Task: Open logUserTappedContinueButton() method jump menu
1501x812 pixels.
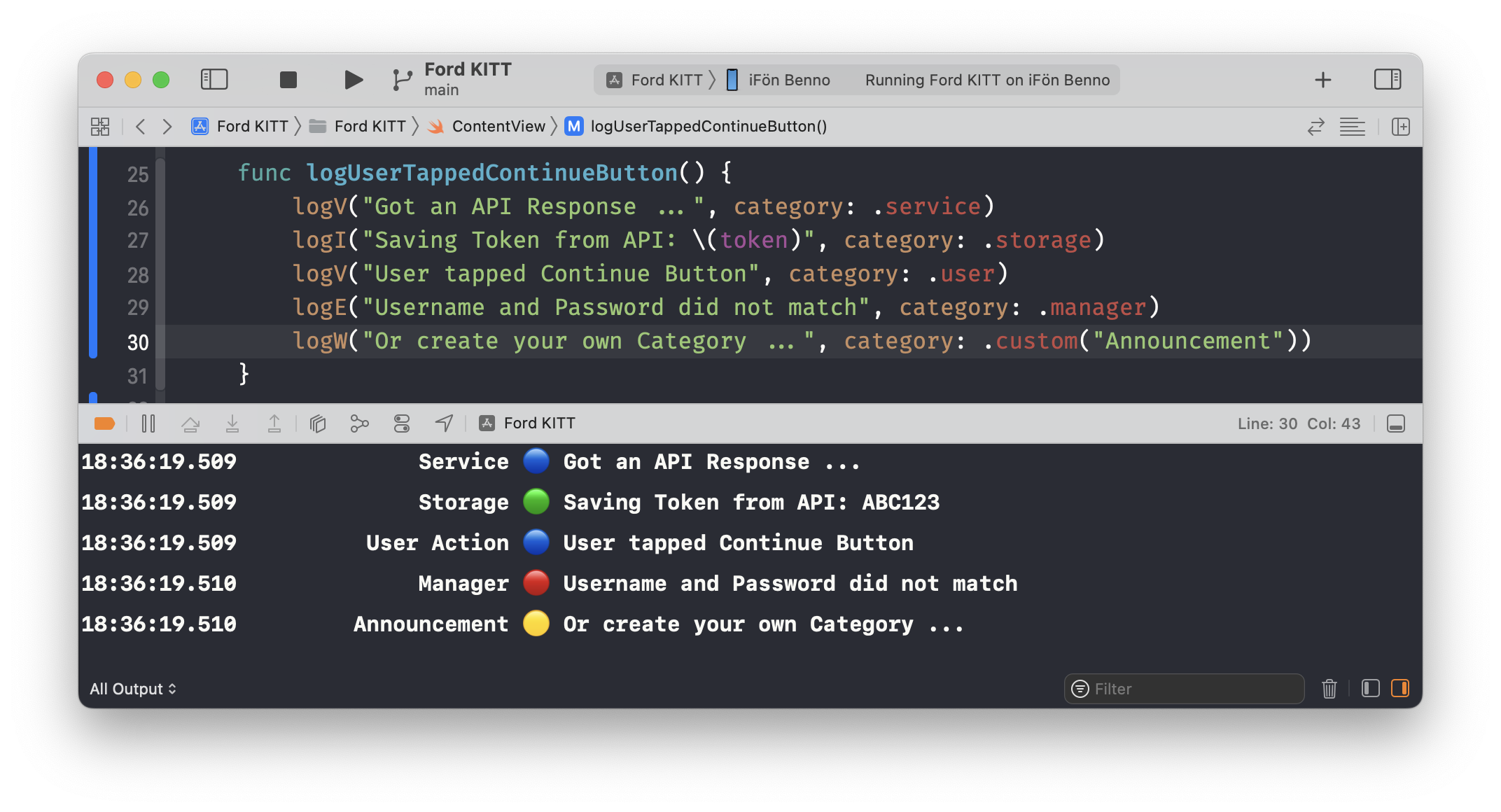Action: pos(697,127)
